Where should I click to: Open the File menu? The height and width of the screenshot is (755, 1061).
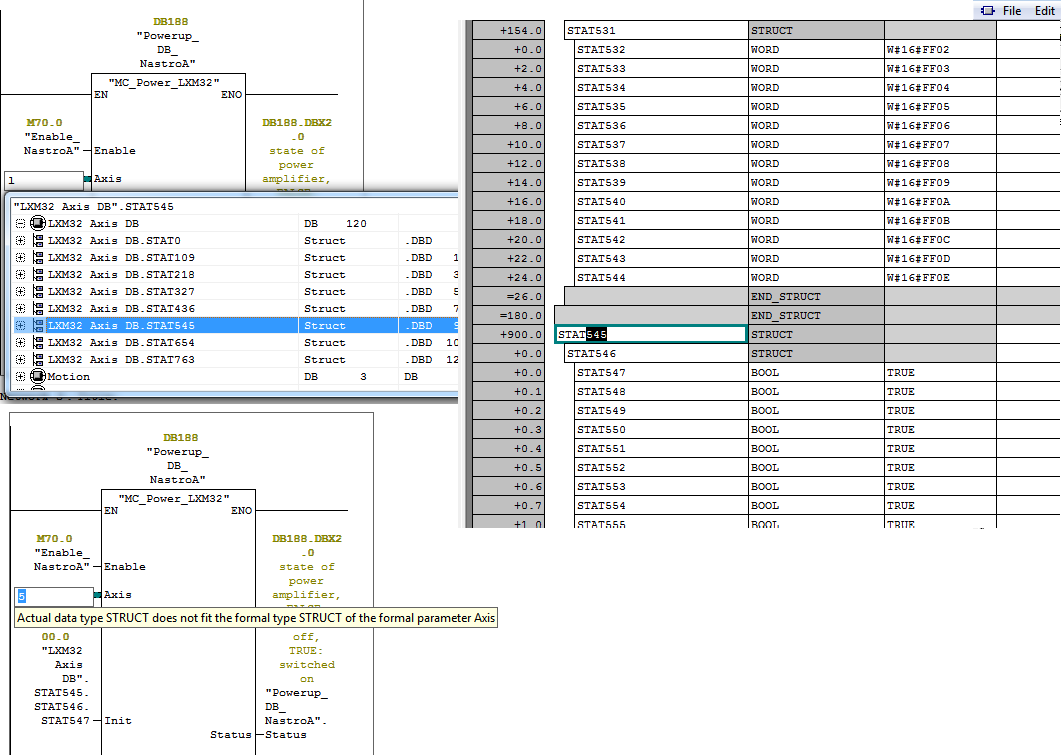pos(1012,10)
